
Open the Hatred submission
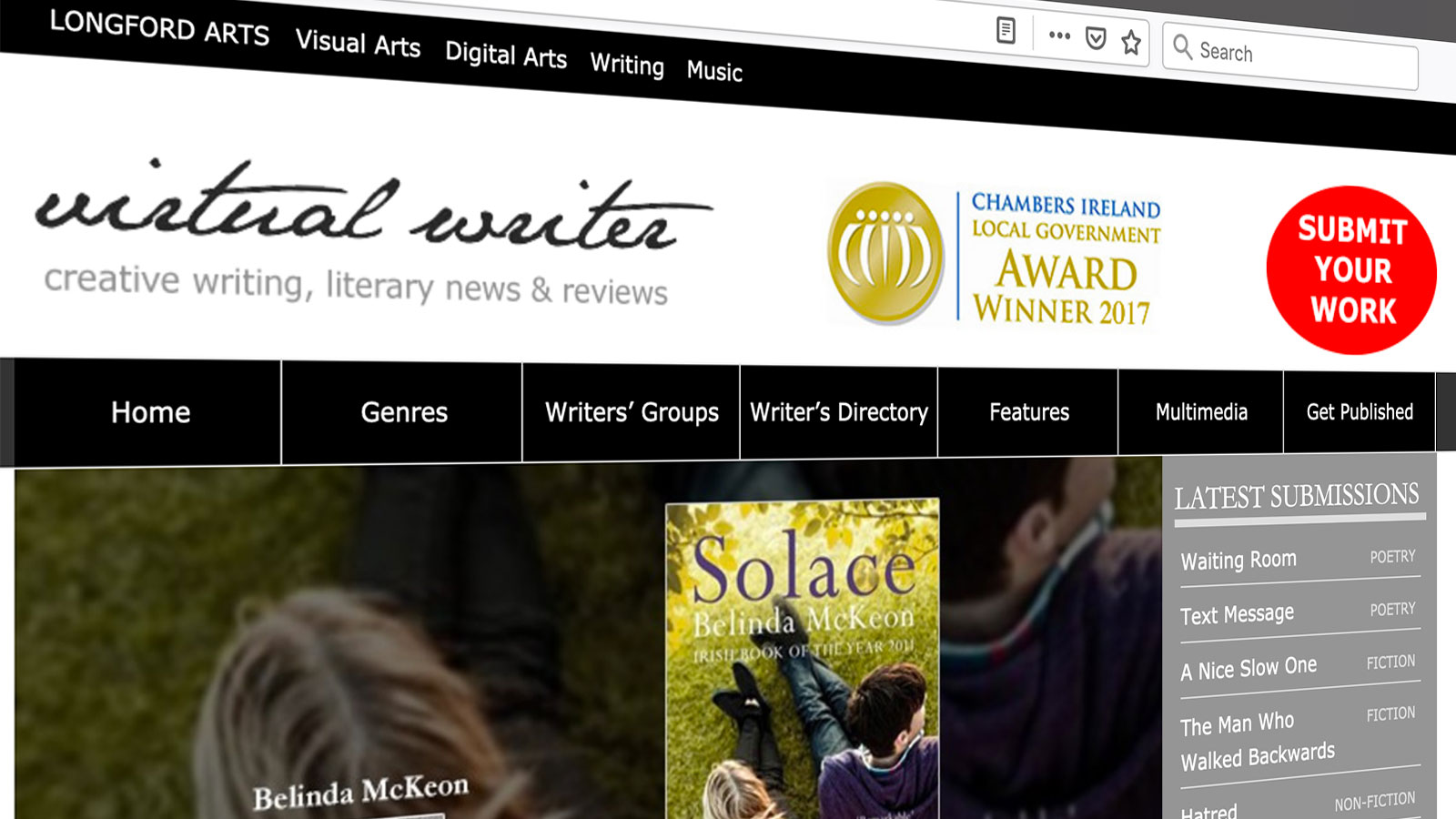coord(1208,810)
